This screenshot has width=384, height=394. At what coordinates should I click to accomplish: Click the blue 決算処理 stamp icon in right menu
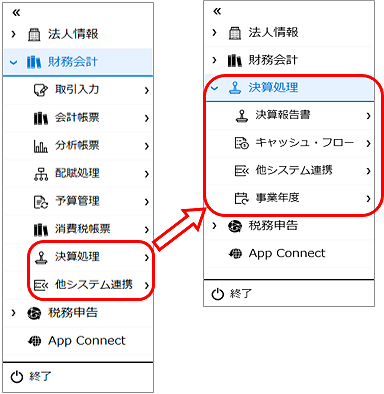click(x=235, y=88)
